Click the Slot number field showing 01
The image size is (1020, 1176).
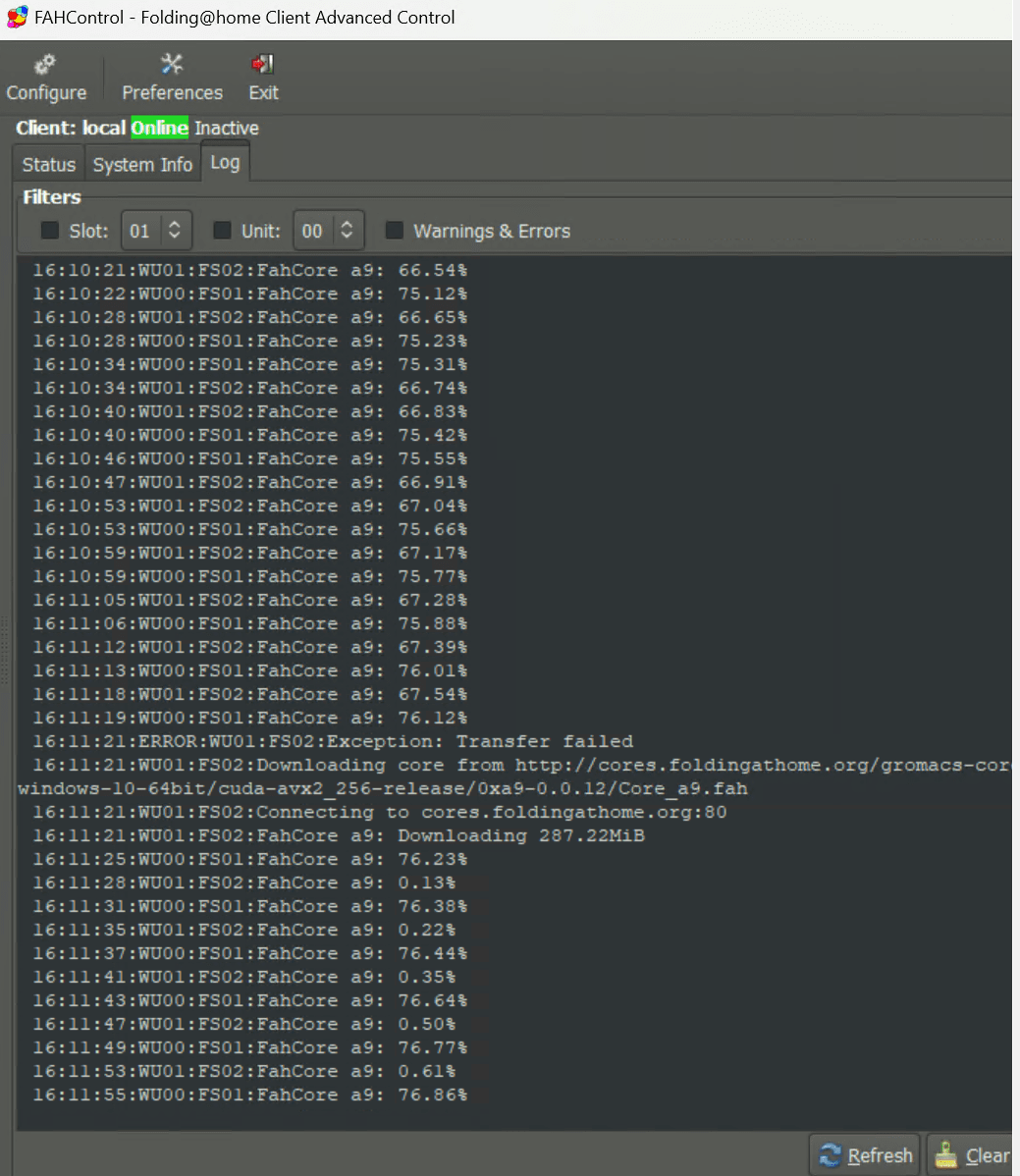[141, 231]
